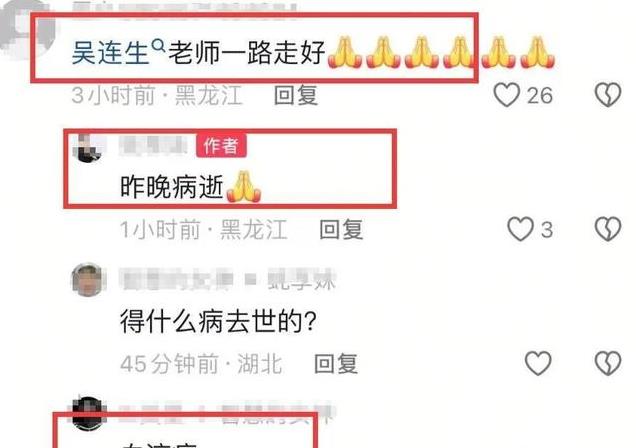Reply to the 3小时前 黑龙江 comment

coord(296,96)
